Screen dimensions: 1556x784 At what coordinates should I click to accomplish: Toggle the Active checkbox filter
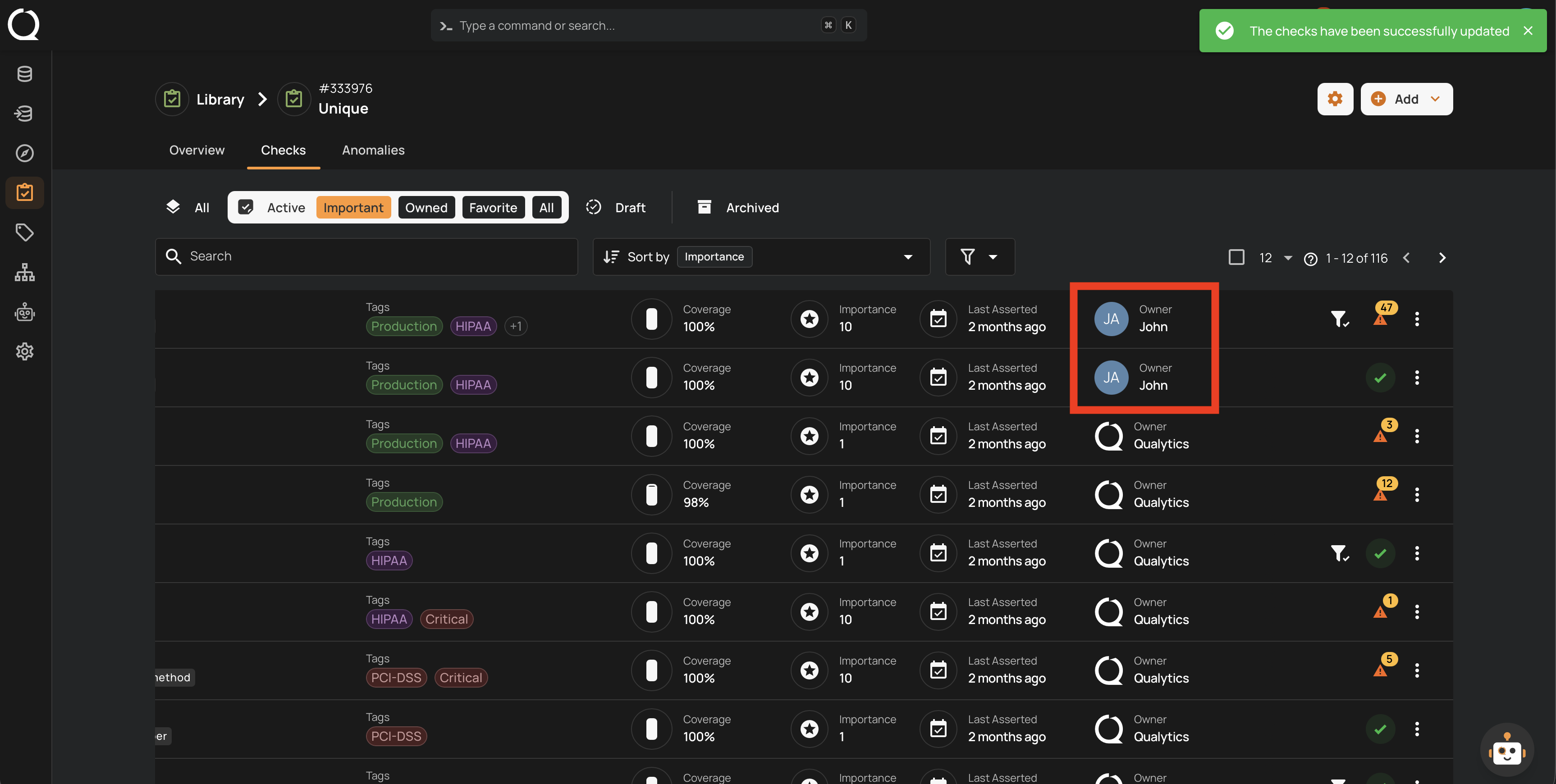245,208
